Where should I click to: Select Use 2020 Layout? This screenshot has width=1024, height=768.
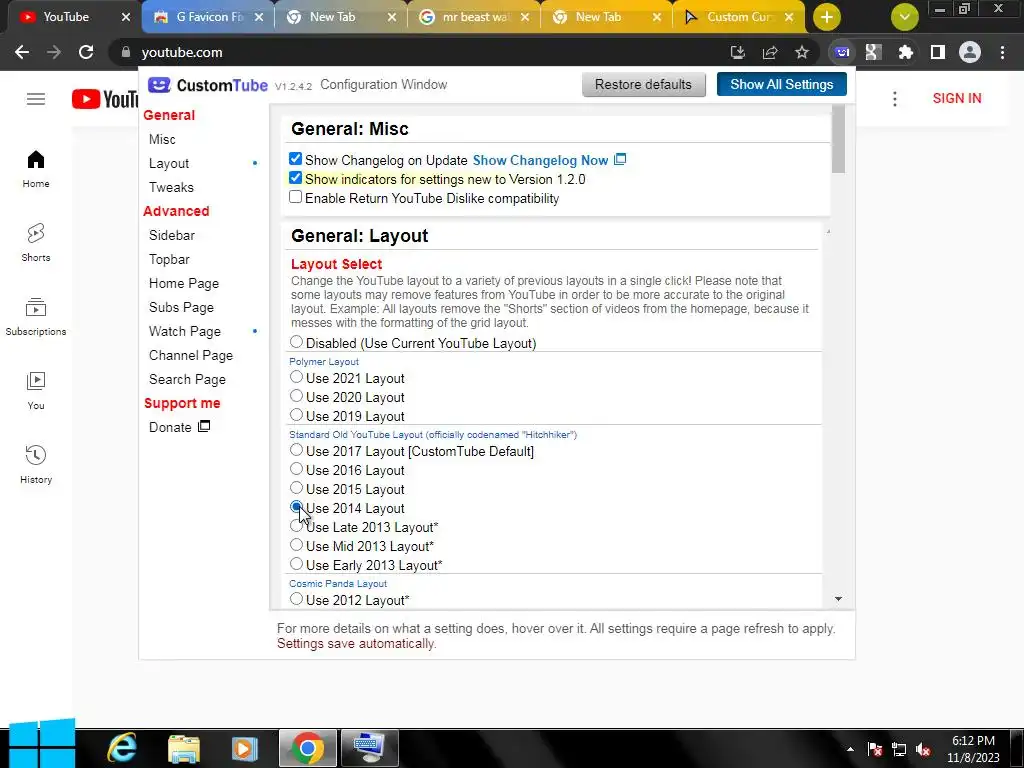(296, 396)
